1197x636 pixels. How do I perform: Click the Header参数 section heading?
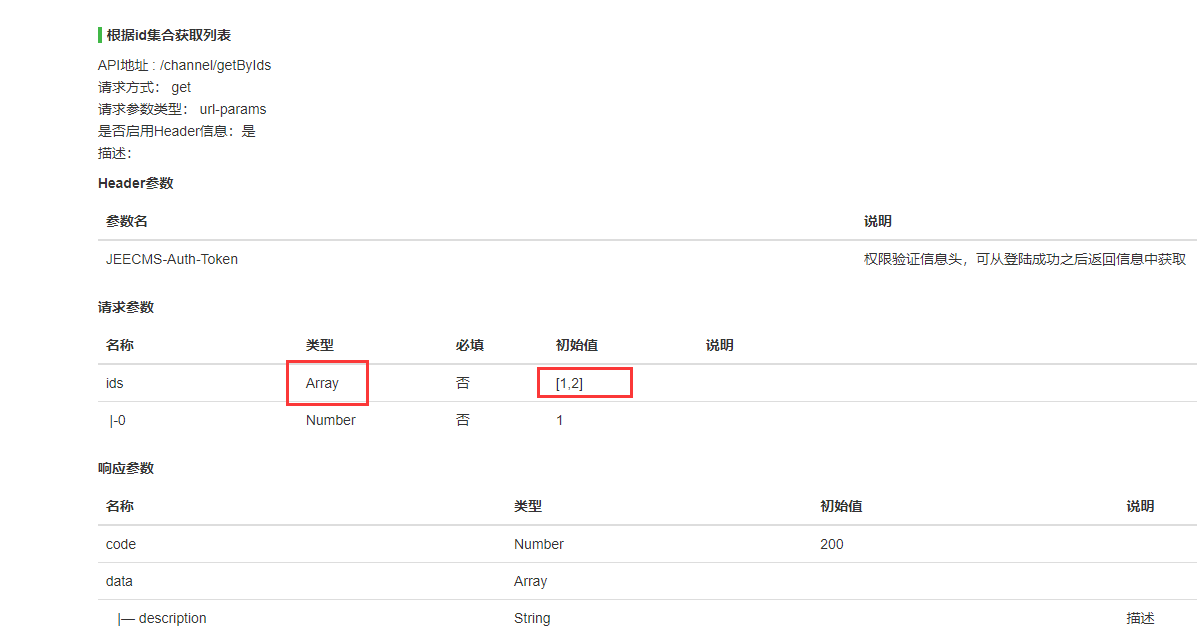tap(135, 183)
